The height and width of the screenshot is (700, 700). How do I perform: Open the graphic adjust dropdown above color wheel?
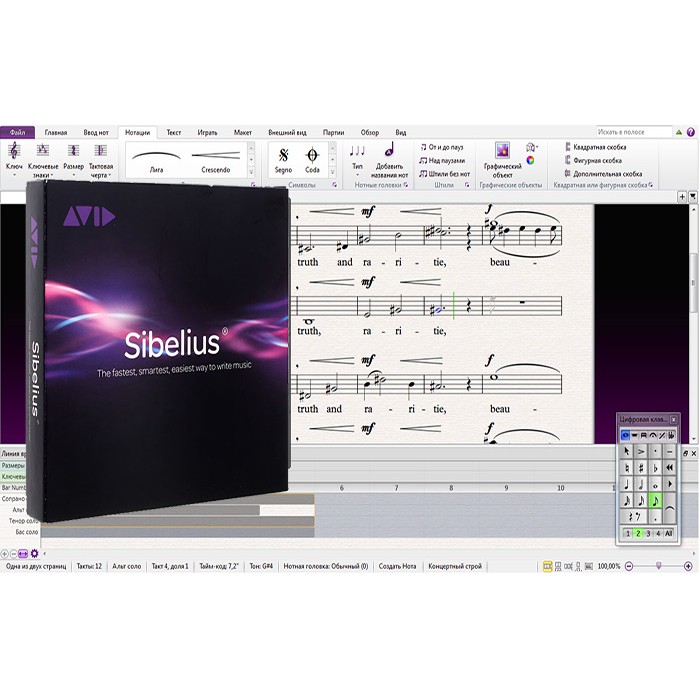tap(532, 147)
